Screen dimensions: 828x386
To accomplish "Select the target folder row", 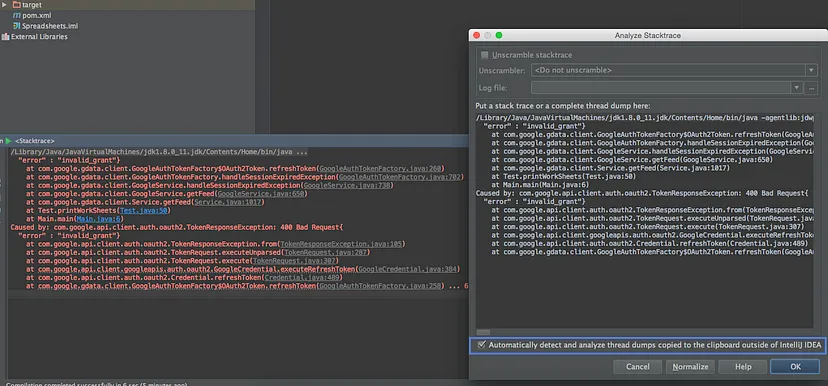I will 127,5.
